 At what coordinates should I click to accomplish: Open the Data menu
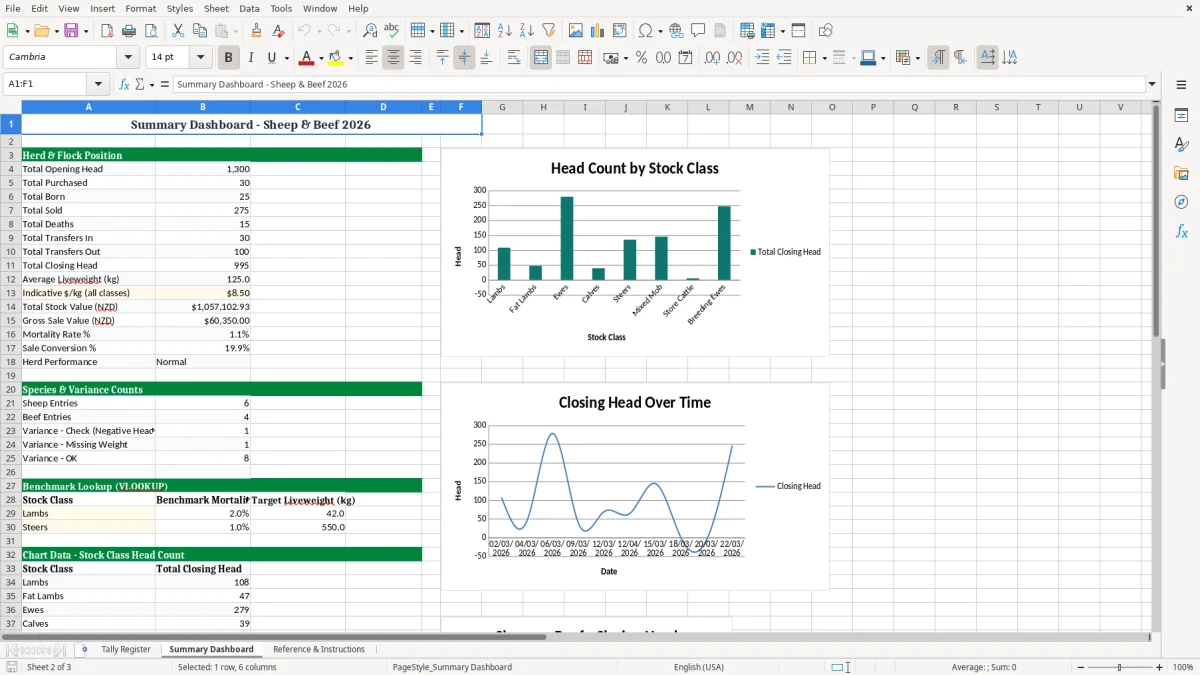[249, 8]
